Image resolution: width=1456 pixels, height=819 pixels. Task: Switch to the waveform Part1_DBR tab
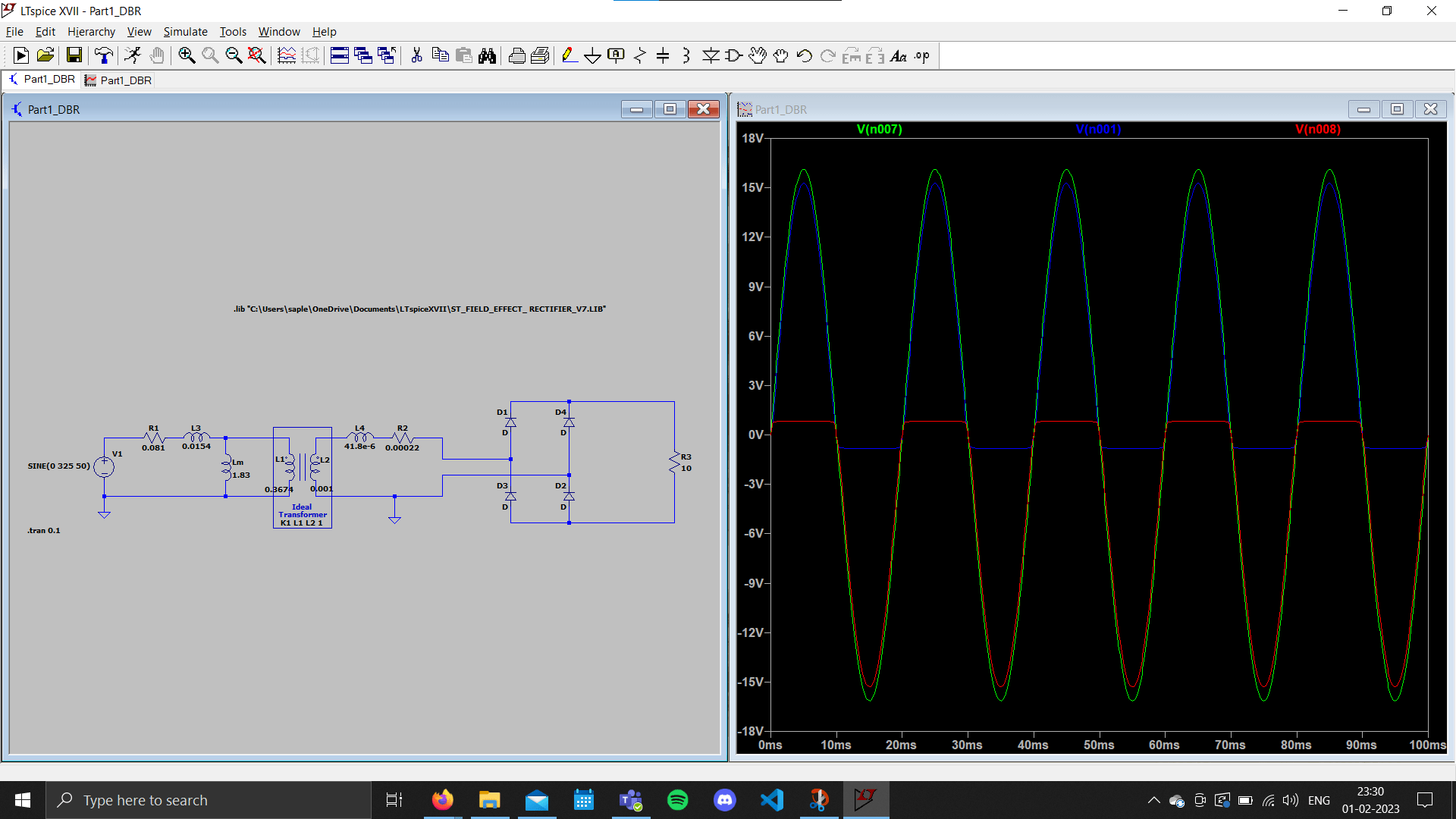click(x=118, y=80)
